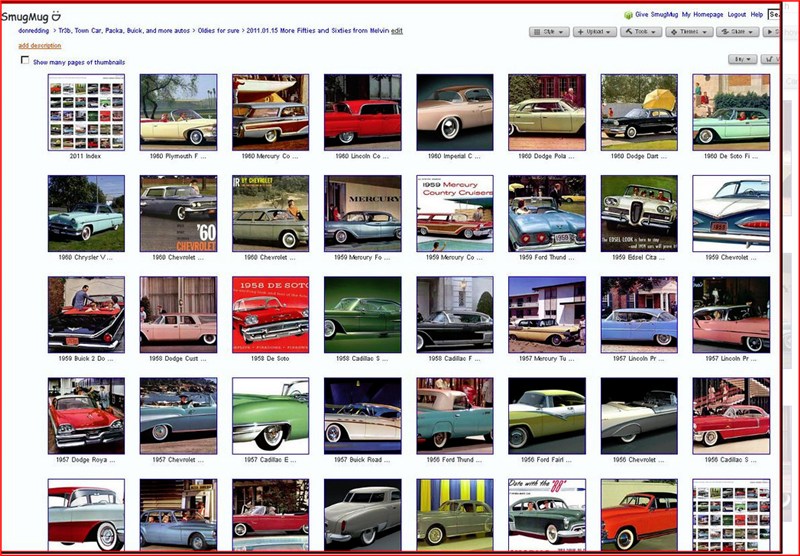Open the '60 Chevrolet ad cover thumbnail
The height and width of the screenshot is (556, 800).
[x=179, y=213]
